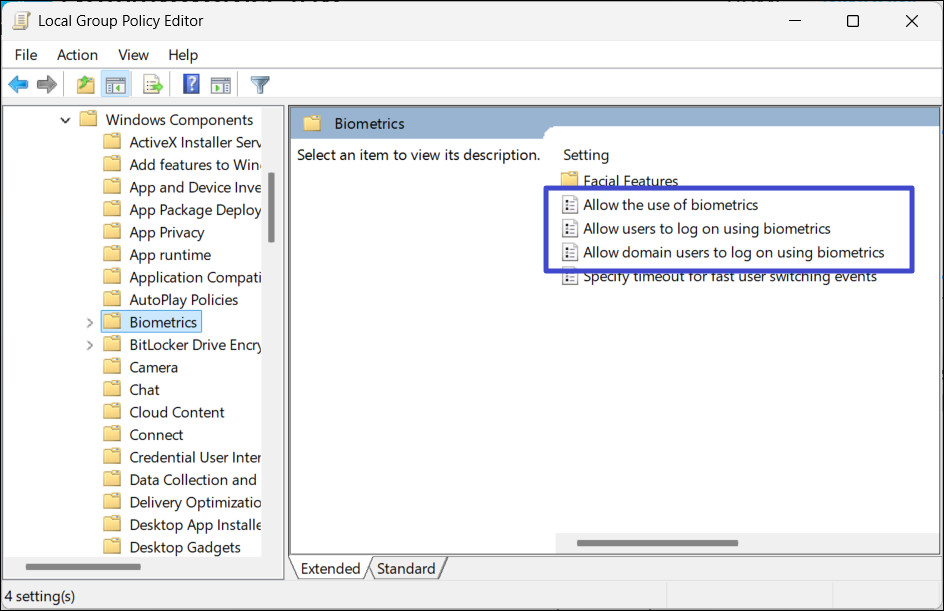
Task: Expand the BitLocker Drive Encryption node
Action: (90, 345)
